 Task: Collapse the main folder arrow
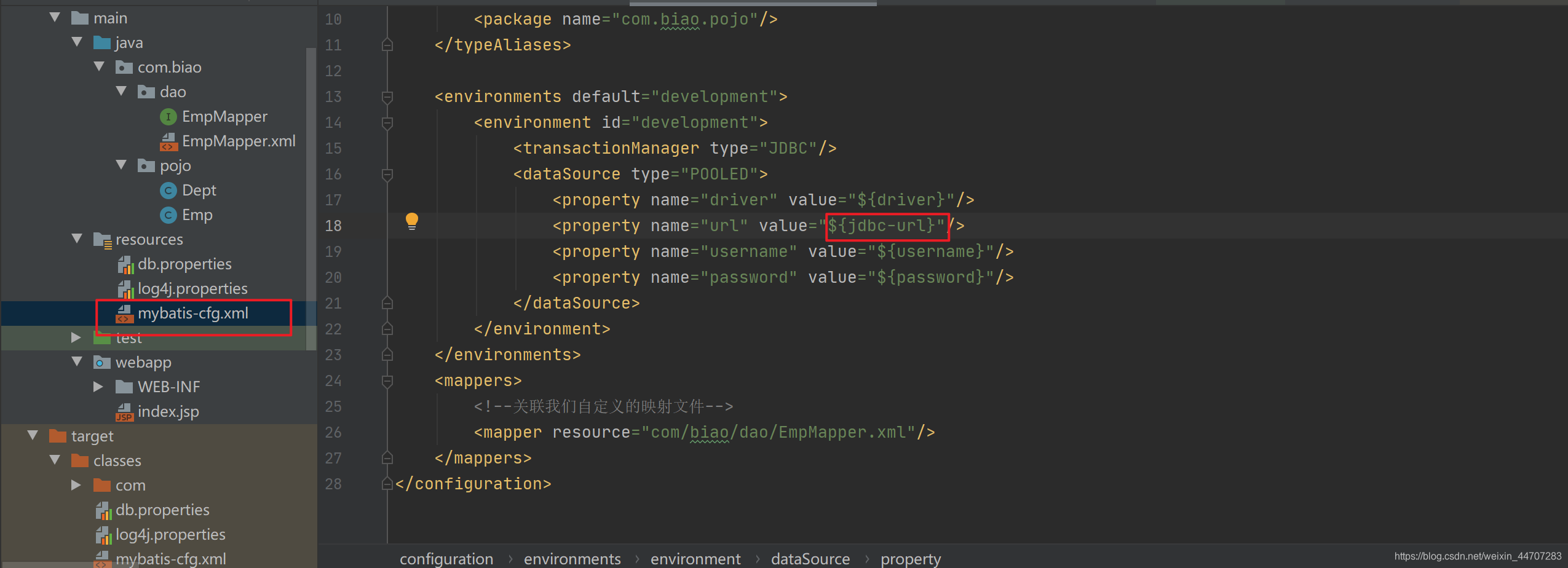tap(55, 18)
